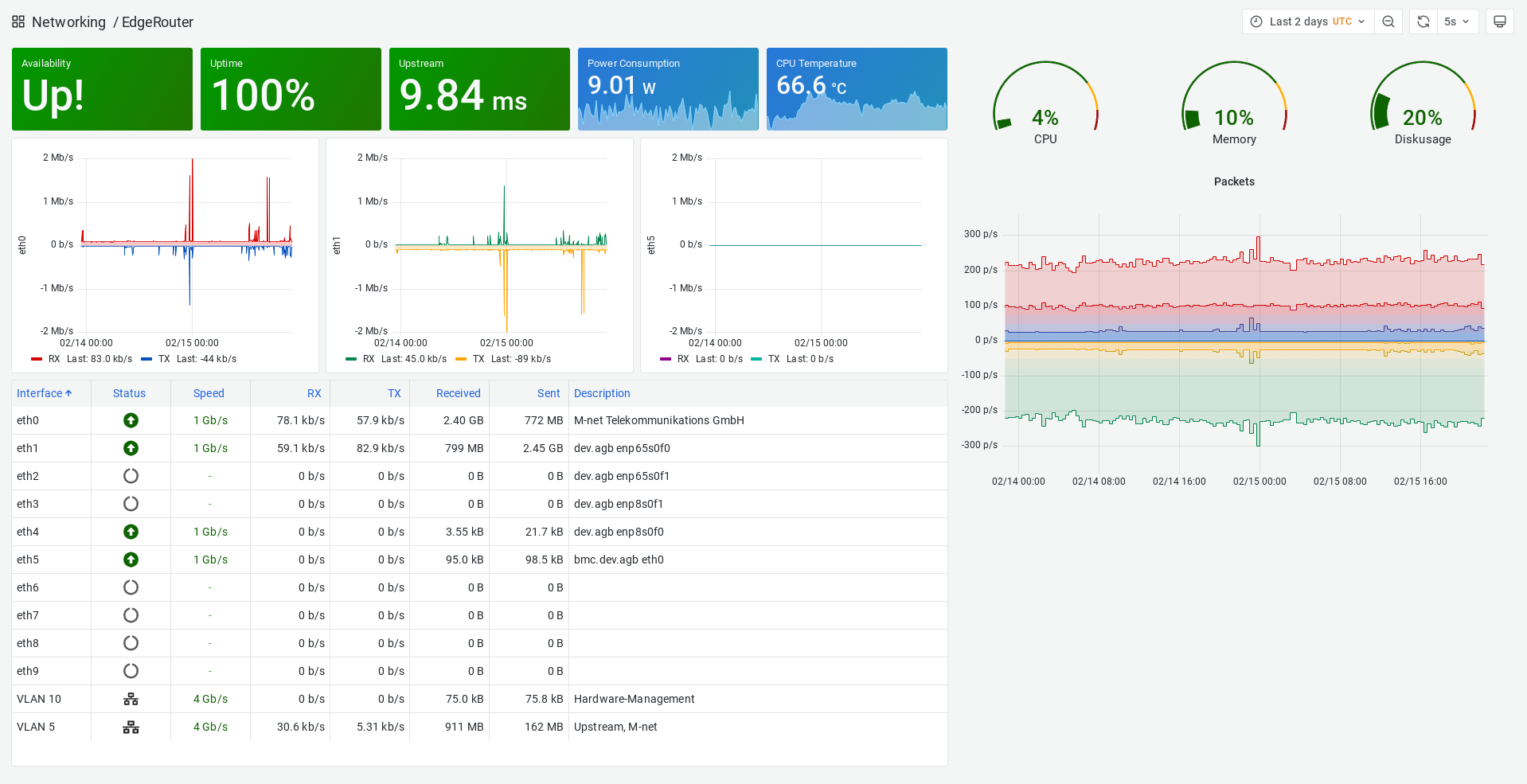Sort table by TX column header
This screenshot has width=1527, height=784.
click(394, 393)
